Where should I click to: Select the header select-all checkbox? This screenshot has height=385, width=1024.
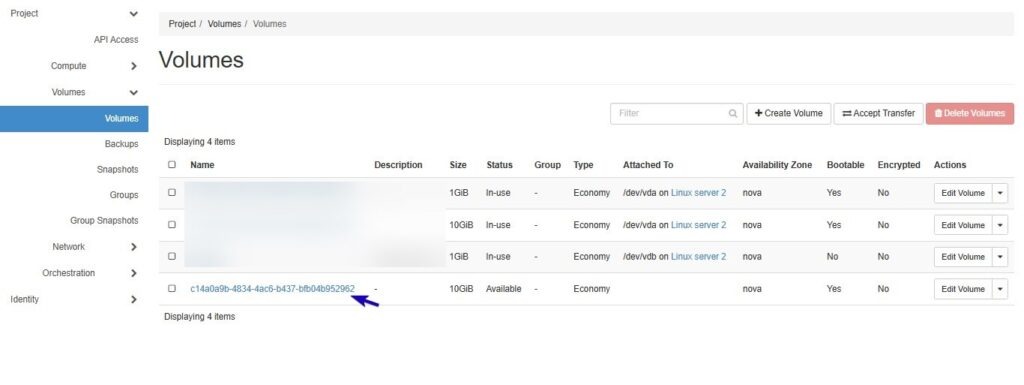172,164
